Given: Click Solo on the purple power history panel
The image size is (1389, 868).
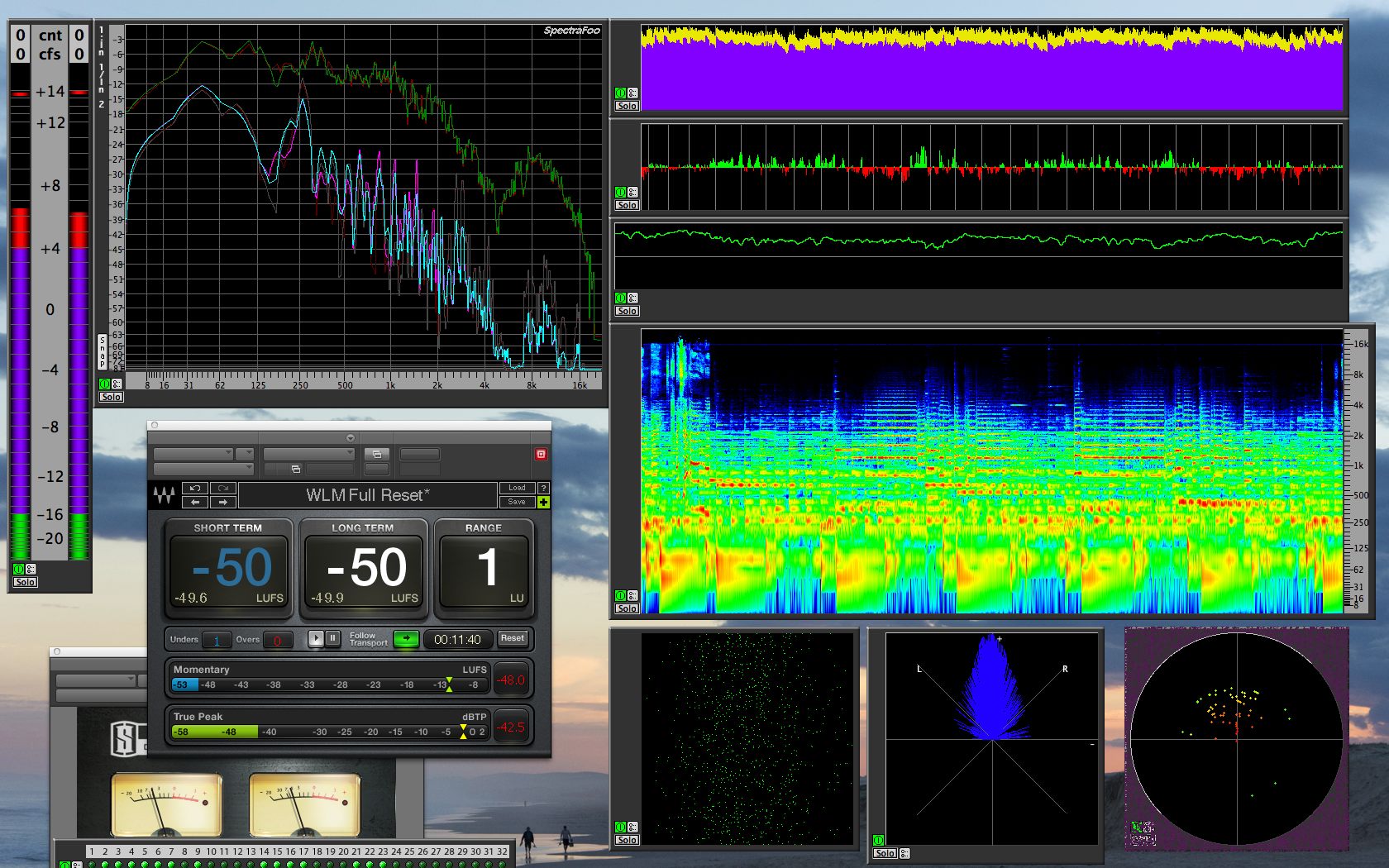Looking at the screenshot, I should click(627, 106).
